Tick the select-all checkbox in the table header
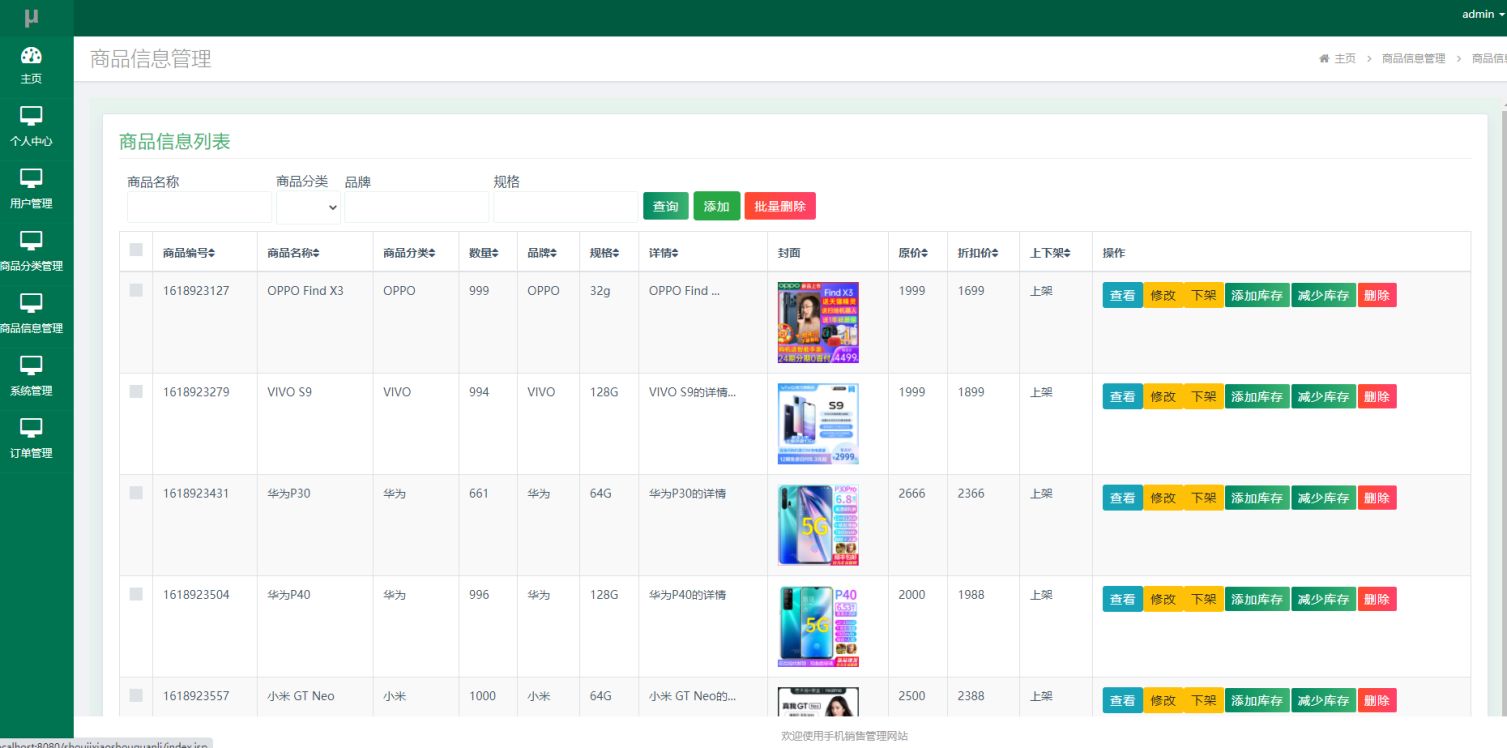 click(136, 250)
